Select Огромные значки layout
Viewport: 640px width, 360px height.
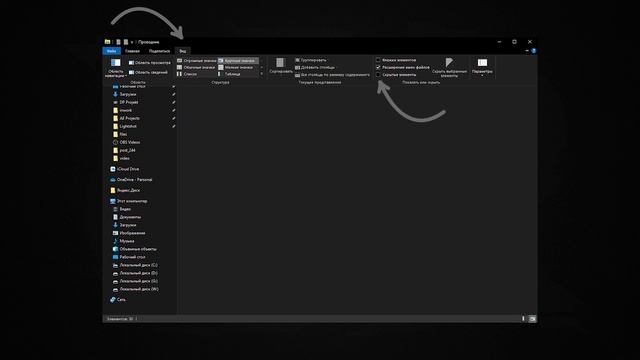[196, 60]
